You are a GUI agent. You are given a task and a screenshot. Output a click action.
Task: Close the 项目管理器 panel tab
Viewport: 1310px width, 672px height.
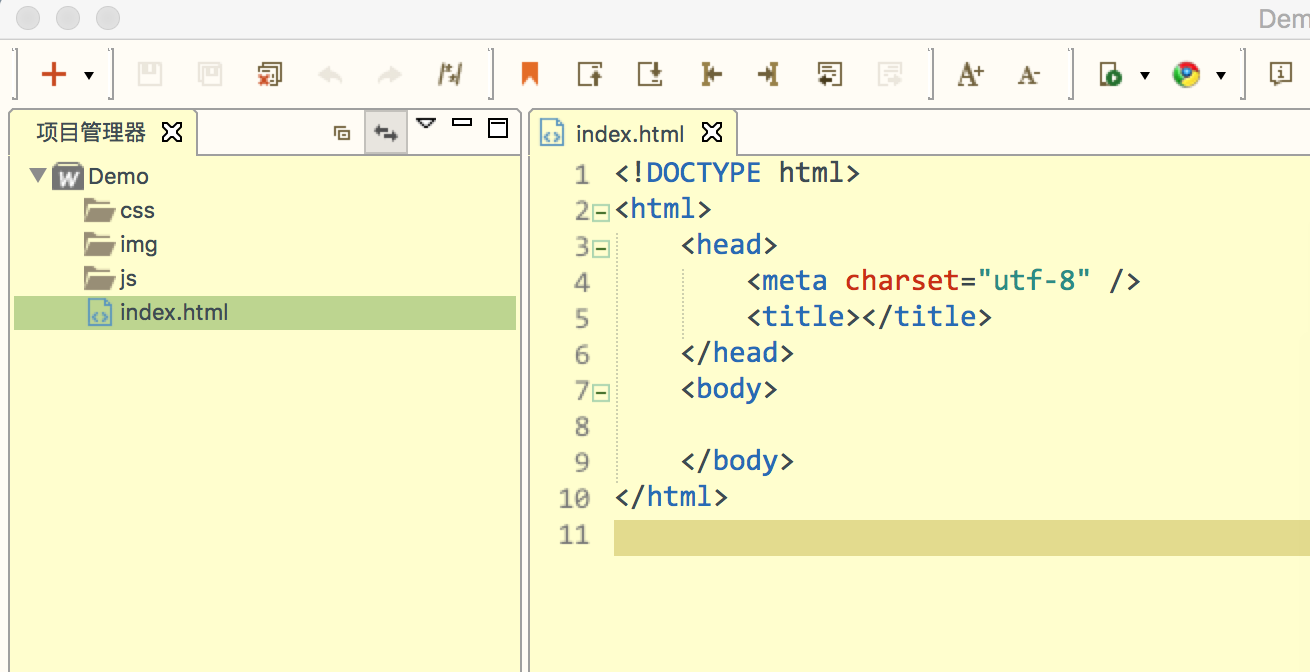(172, 132)
